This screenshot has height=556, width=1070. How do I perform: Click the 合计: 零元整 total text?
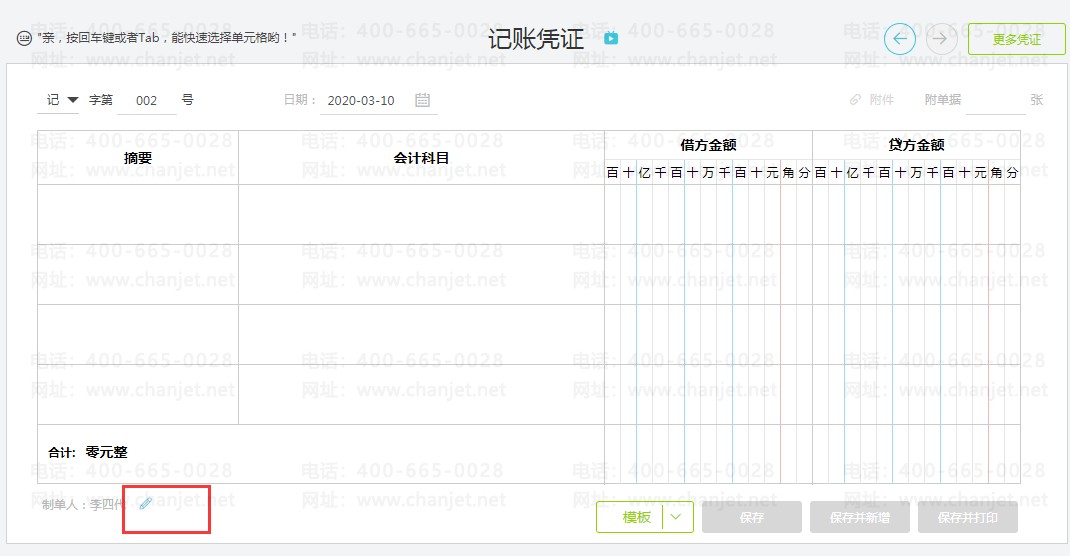pos(88,452)
